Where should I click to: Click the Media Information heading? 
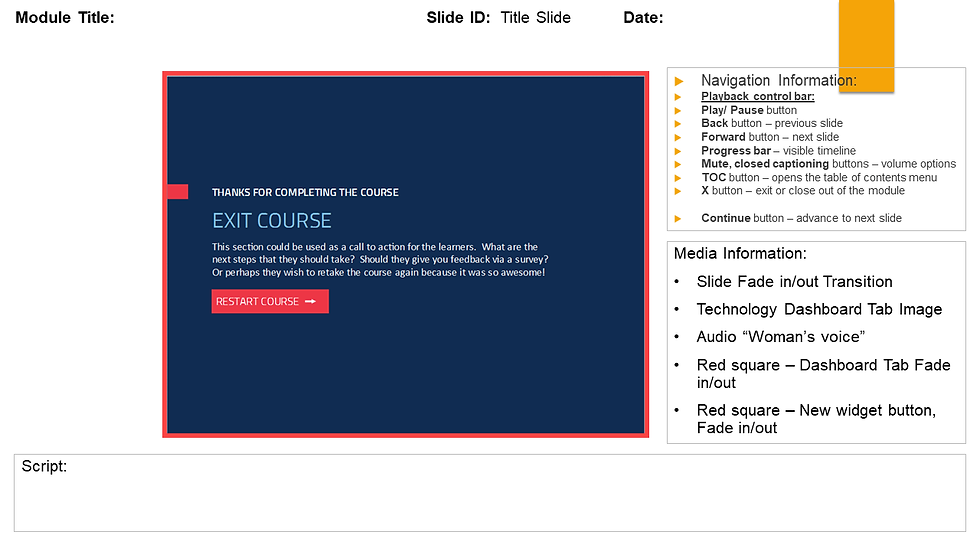[x=740, y=253]
